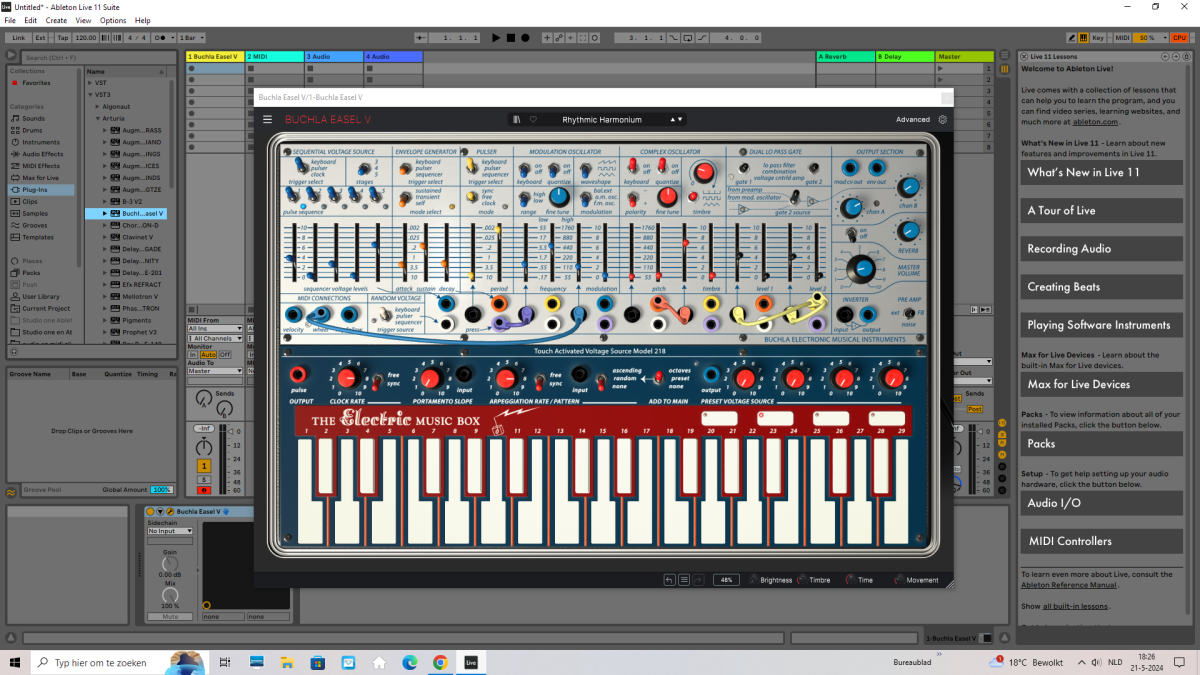1200x675 pixels.
Task: Click the heart icon to favorite preset
Action: tap(533, 119)
